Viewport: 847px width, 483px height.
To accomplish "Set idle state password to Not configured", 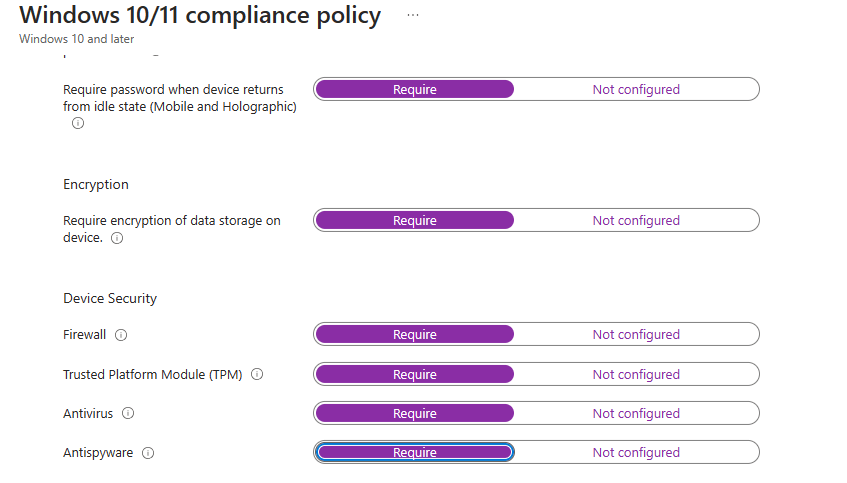I will pyautogui.click(x=636, y=90).
